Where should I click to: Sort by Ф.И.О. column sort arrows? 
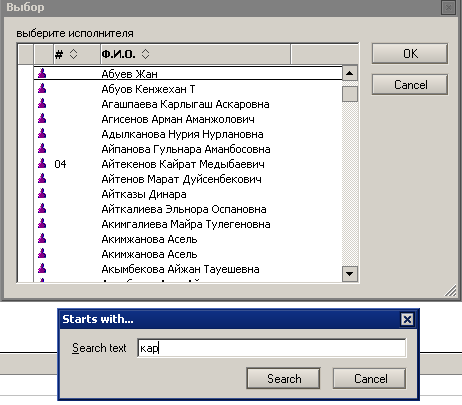(x=145, y=54)
